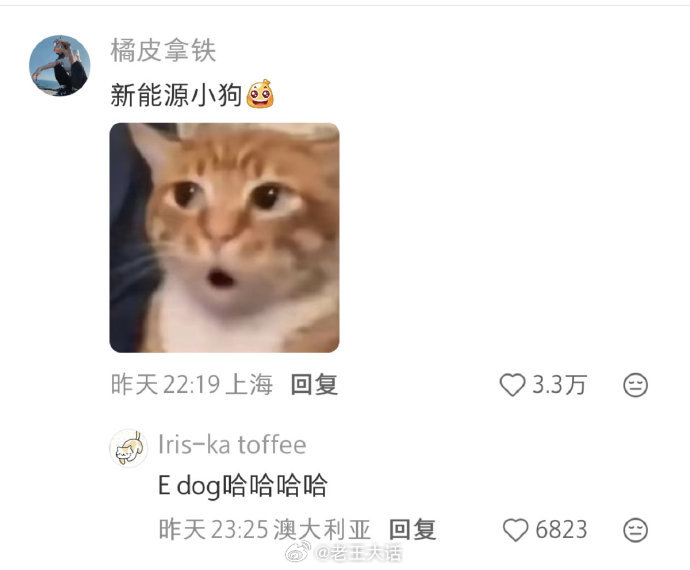Open Iris-ka toffee's cat avatar
690x570 pixels.
point(128,448)
